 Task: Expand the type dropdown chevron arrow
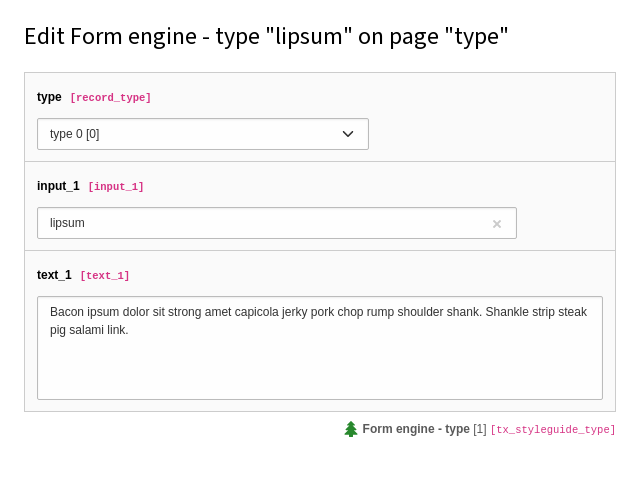click(x=348, y=134)
